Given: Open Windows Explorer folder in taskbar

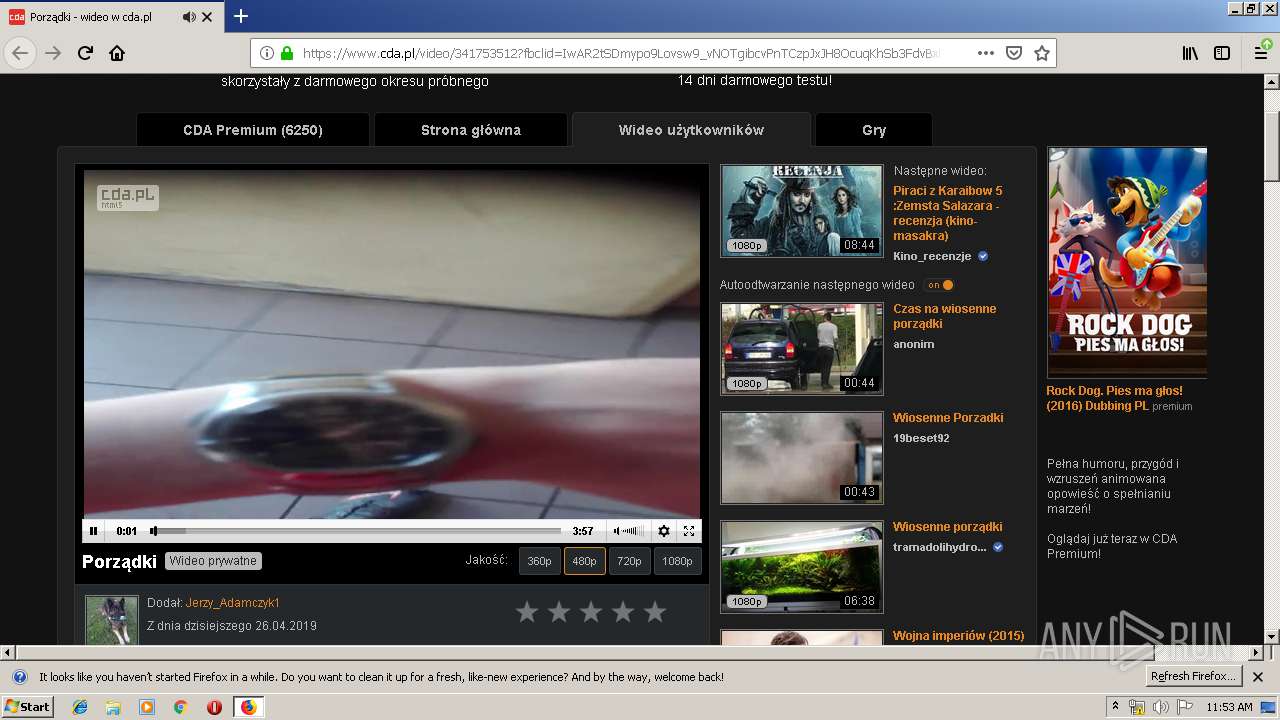Looking at the screenshot, I should tap(113, 707).
